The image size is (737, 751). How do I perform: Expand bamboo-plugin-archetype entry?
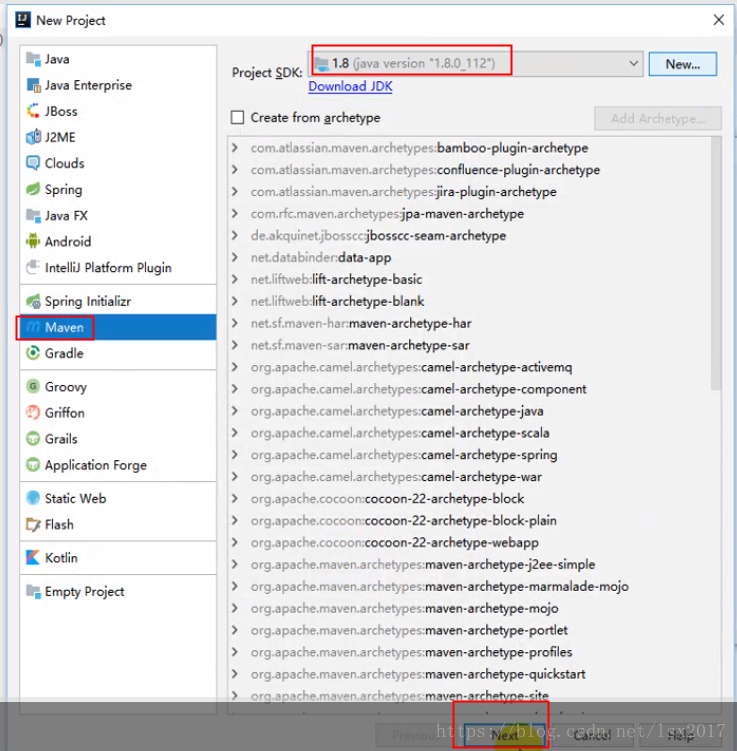pyautogui.click(x=235, y=148)
